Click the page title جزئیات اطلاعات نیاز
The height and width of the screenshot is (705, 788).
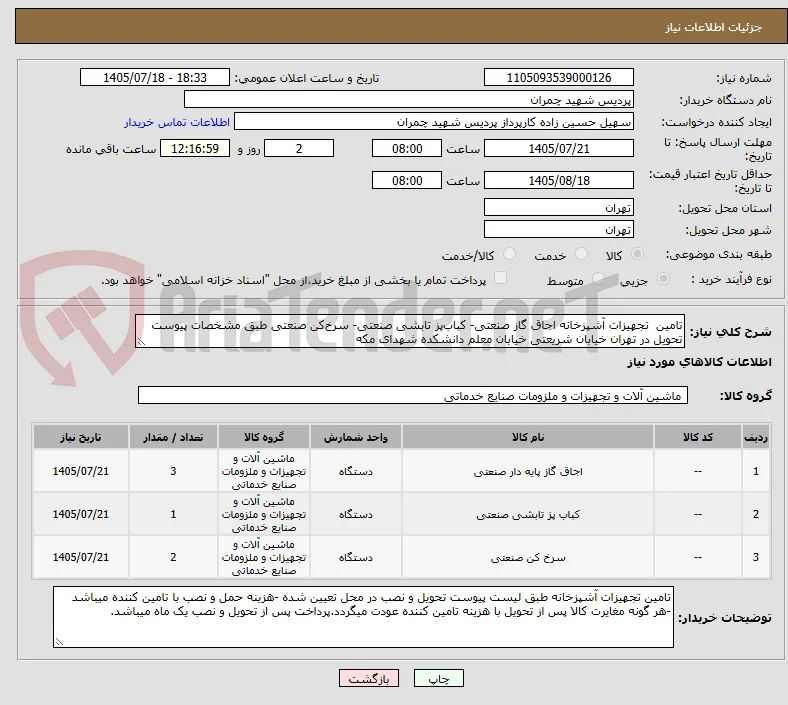(x=714, y=27)
